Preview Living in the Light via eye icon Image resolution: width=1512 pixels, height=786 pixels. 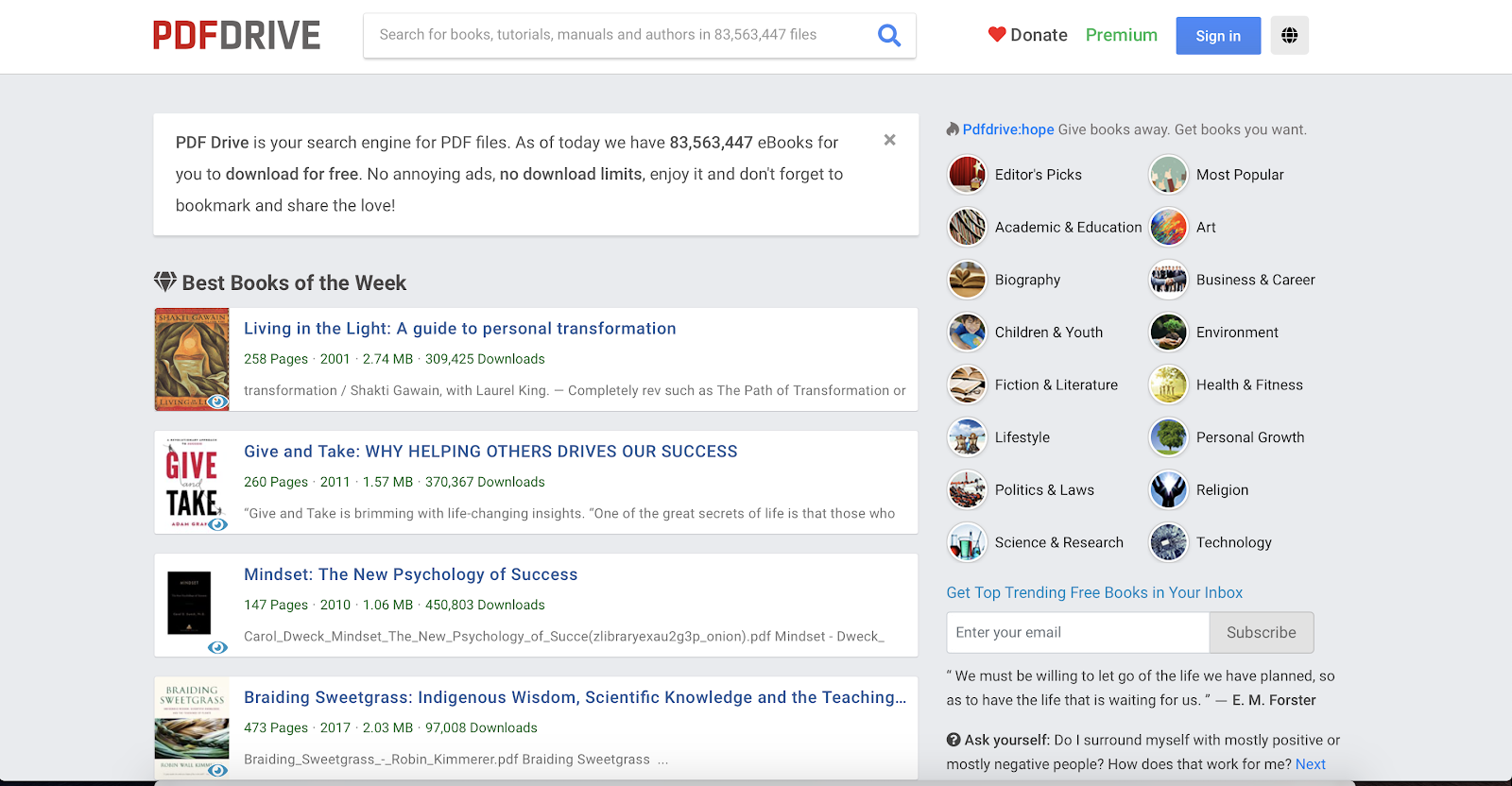tap(218, 402)
